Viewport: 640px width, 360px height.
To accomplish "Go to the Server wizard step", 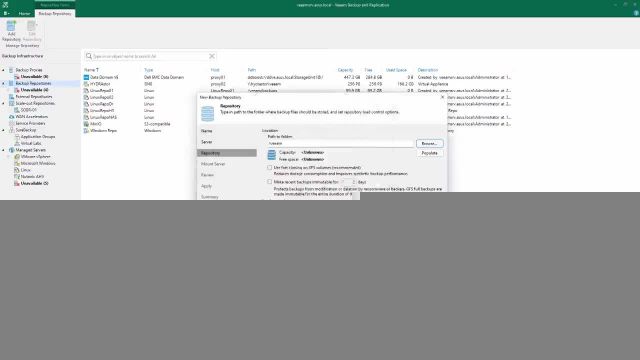I will [207, 142].
